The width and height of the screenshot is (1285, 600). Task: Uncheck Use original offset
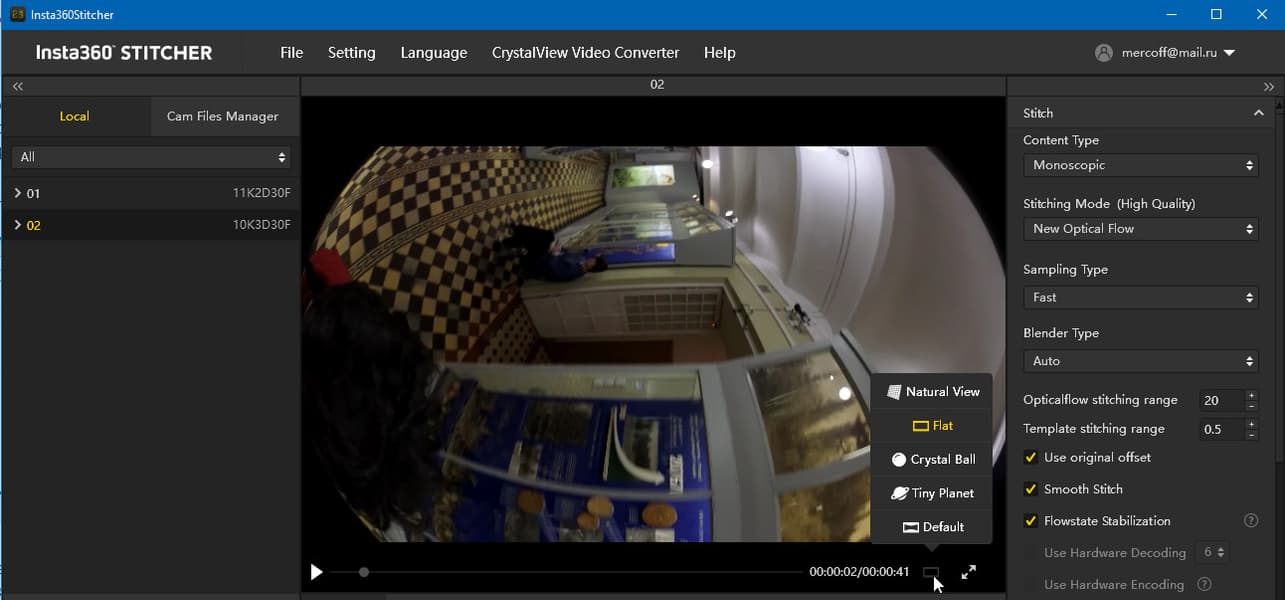coord(1031,457)
